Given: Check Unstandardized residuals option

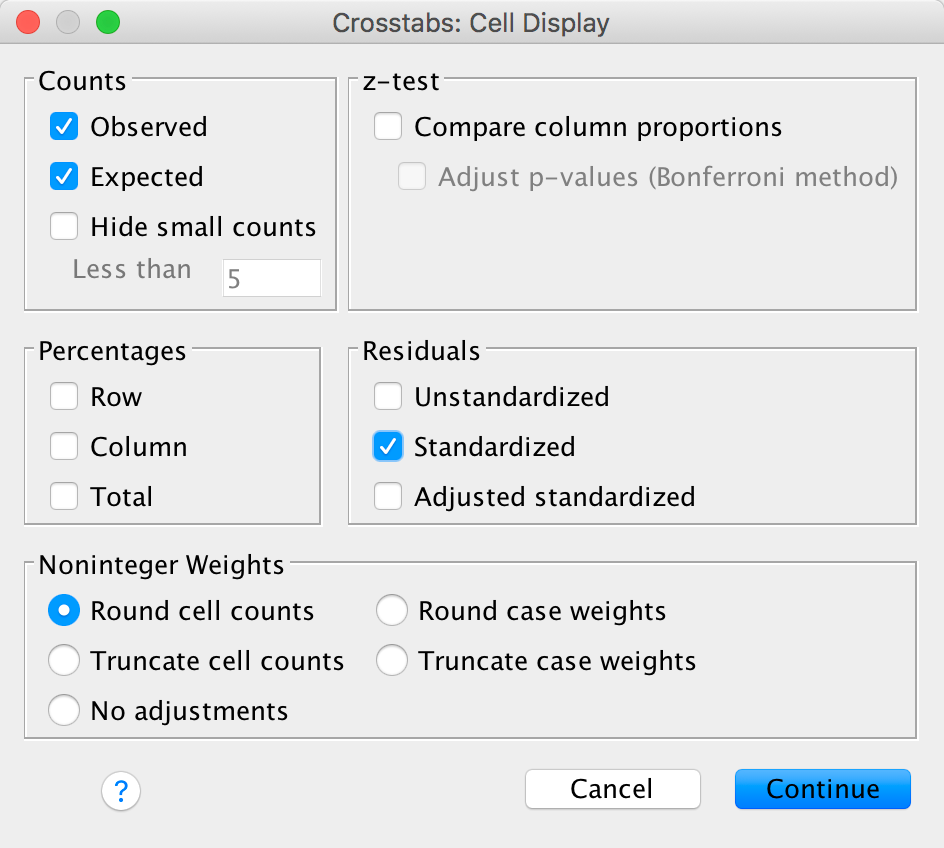Looking at the screenshot, I should [x=388, y=397].
